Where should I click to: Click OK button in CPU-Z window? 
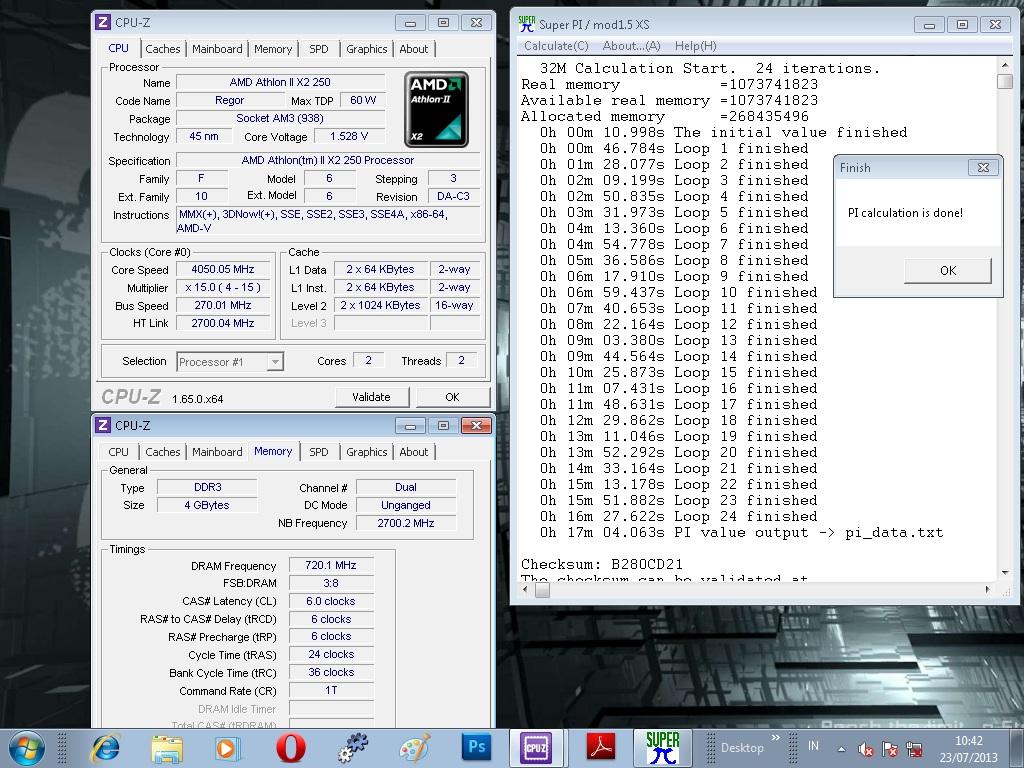pos(453,397)
